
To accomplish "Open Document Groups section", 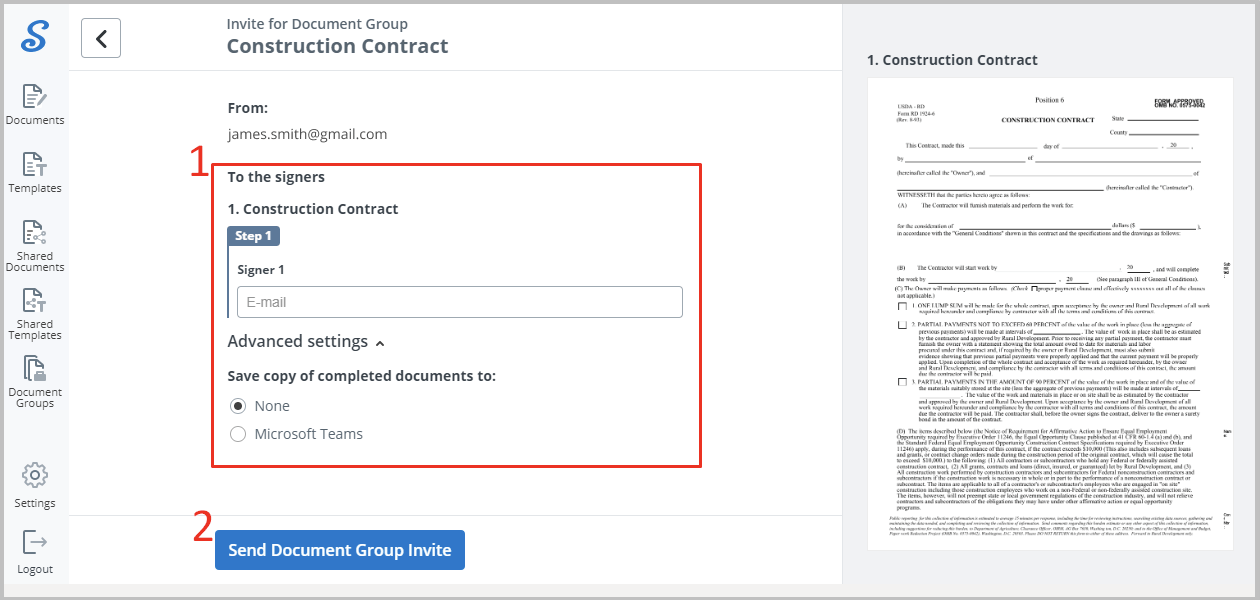I will click(34, 382).
